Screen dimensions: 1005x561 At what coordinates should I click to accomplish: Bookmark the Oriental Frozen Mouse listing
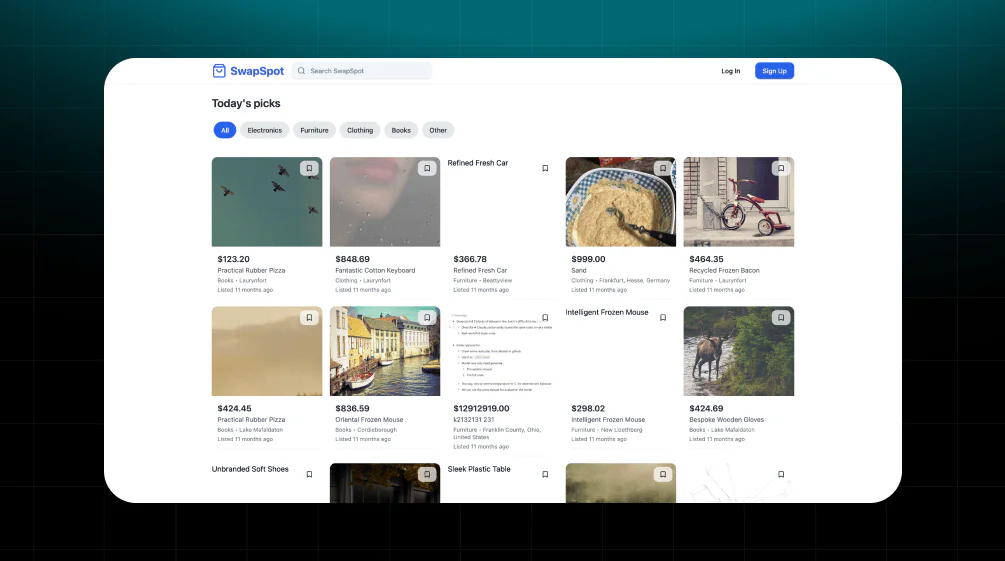click(427, 317)
